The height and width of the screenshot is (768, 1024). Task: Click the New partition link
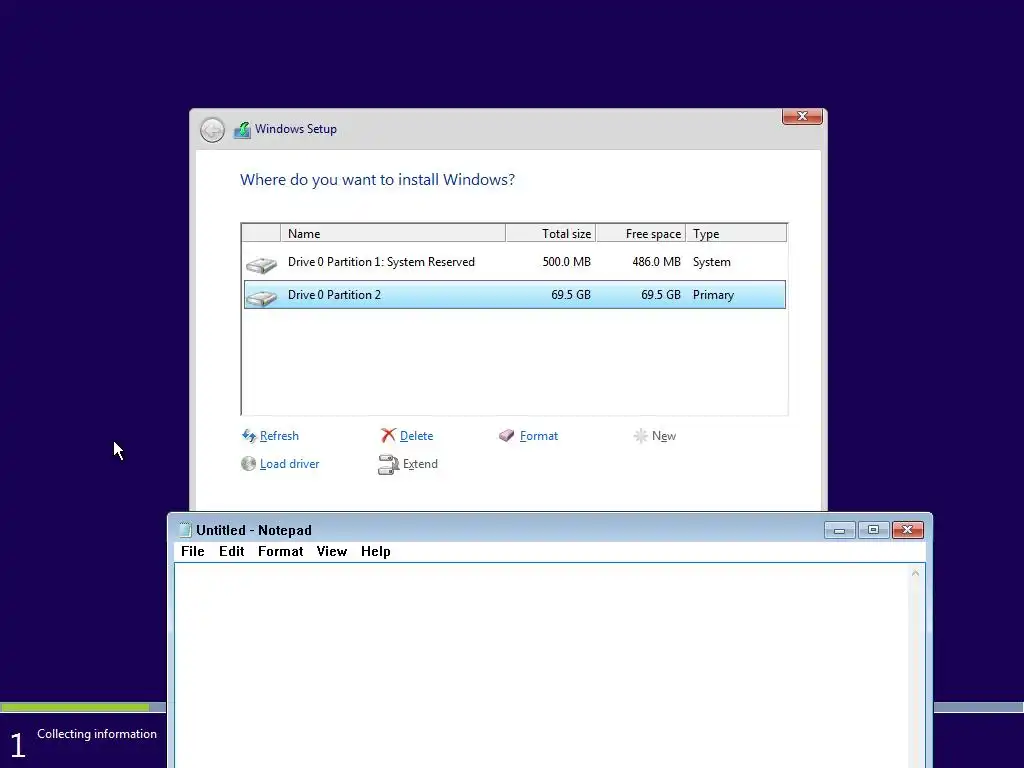[664, 436]
